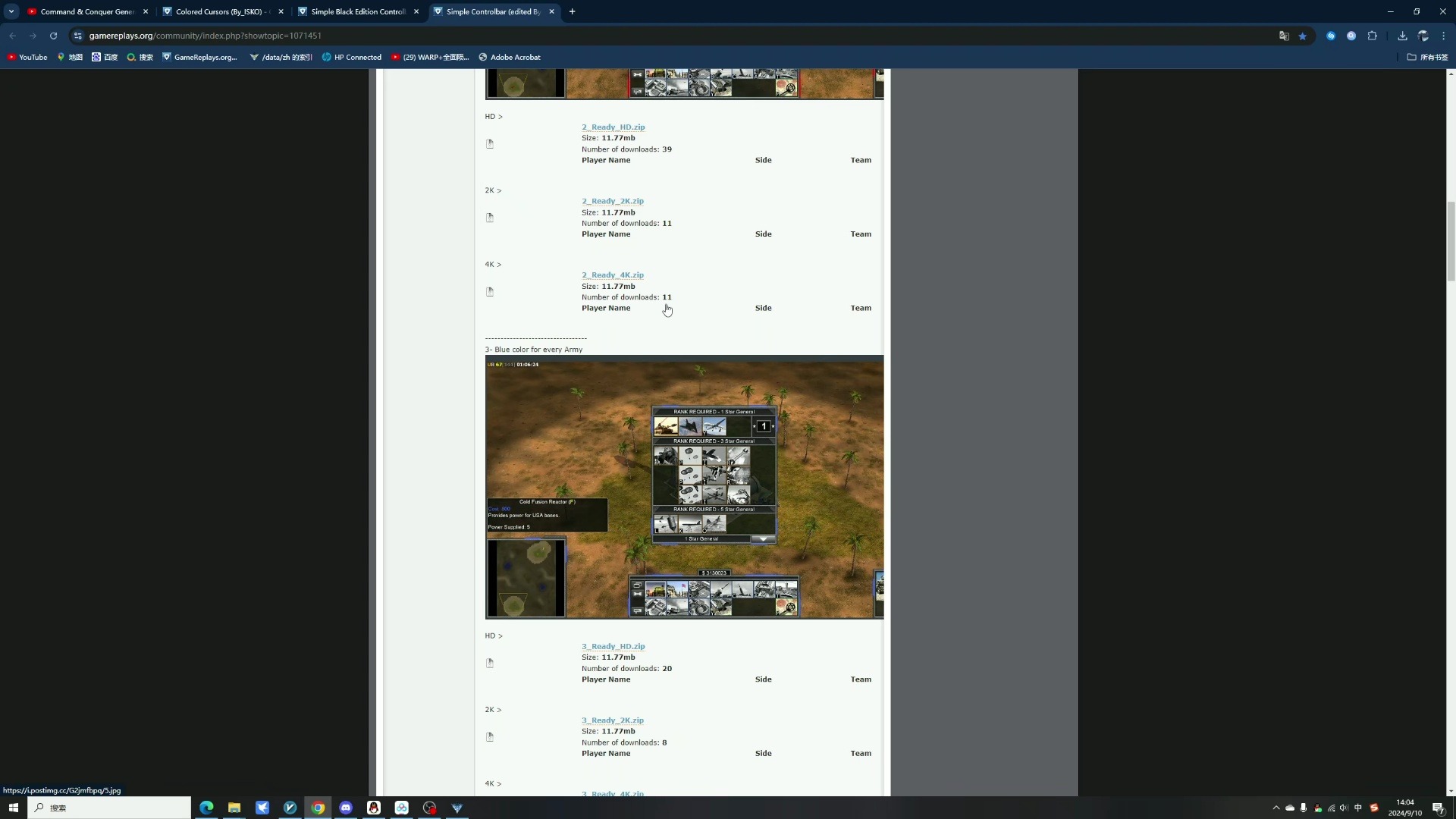Click file icon beside 2_Ready_HD.zip
This screenshot has width=1456, height=819.
490,144
